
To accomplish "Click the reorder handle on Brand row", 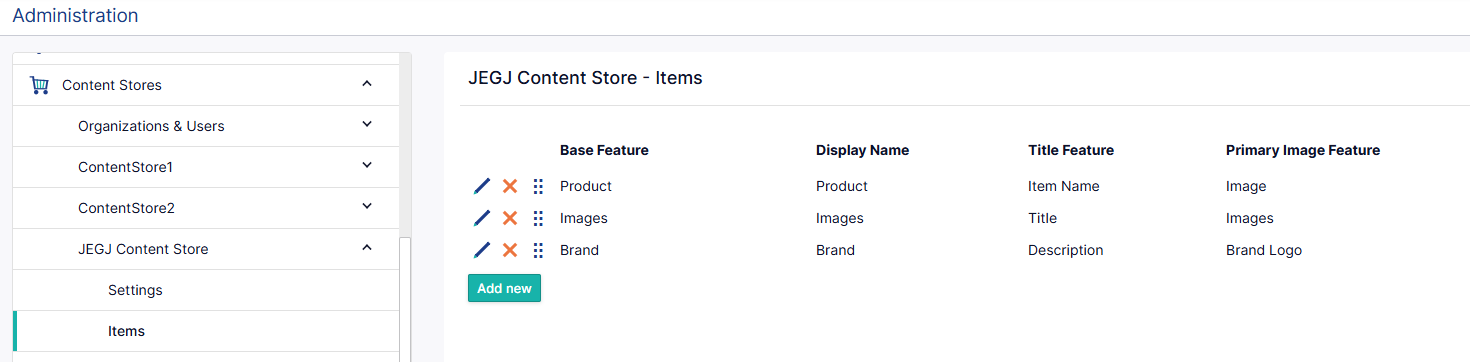I will pyautogui.click(x=538, y=250).
